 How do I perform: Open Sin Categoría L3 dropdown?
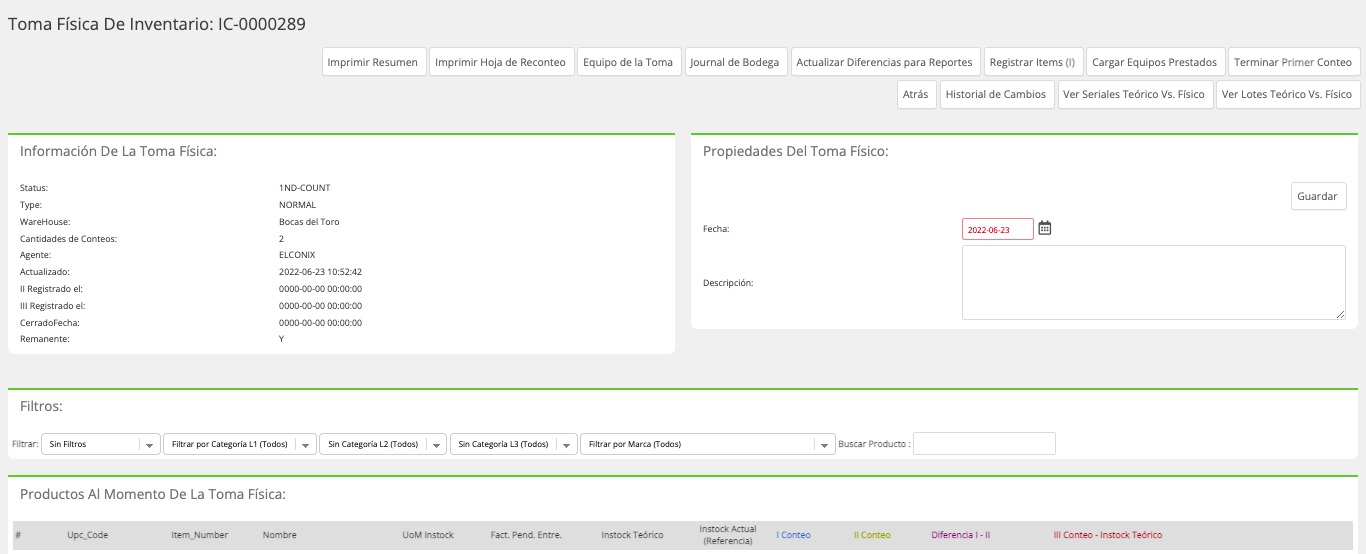pos(514,444)
